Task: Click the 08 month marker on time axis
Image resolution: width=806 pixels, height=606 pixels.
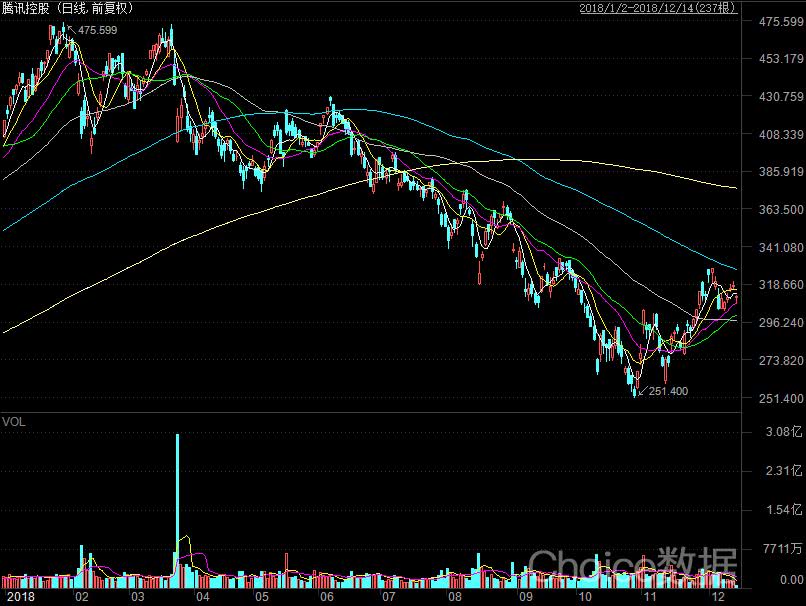Action: coord(455,597)
